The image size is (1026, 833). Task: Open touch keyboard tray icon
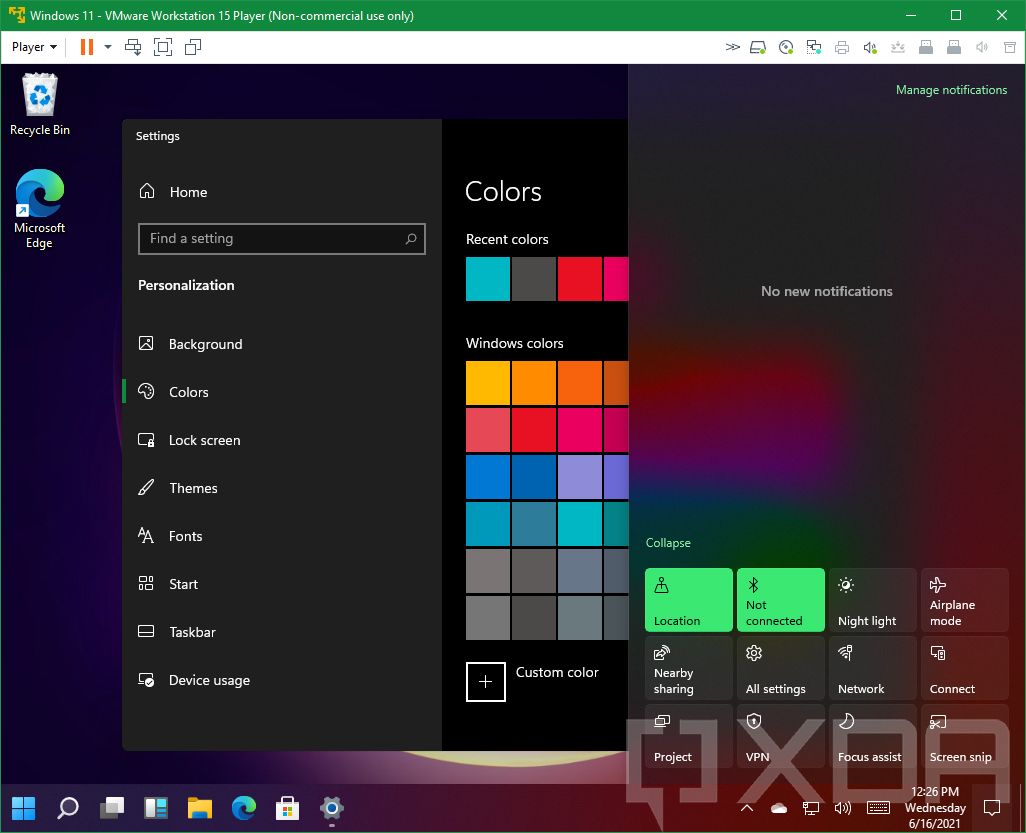click(878, 808)
